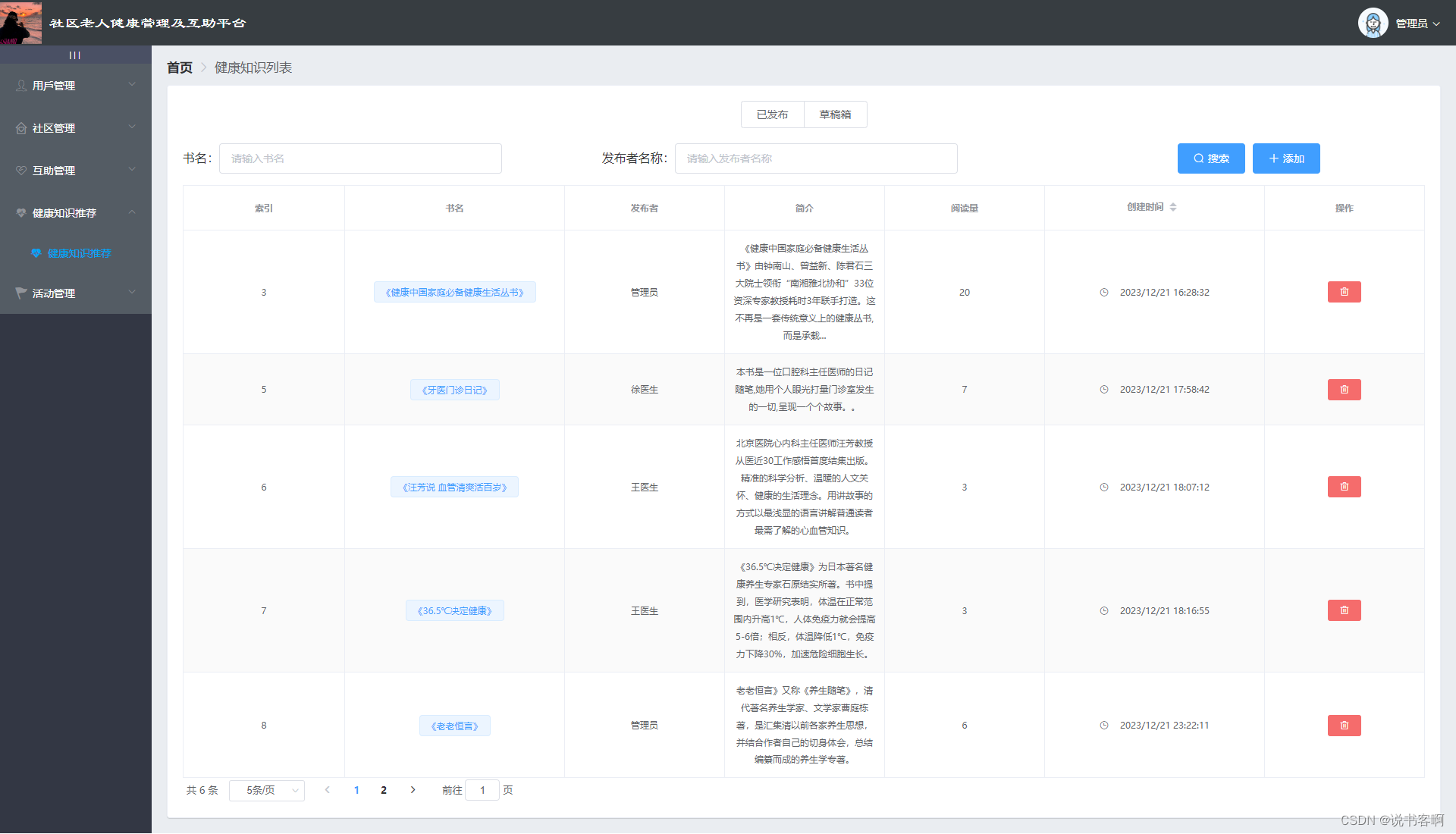Click clock icon beside 2023/12/21 17:58:42
The width and height of the screenshot is (1456, 834).
pos(1104,390)
